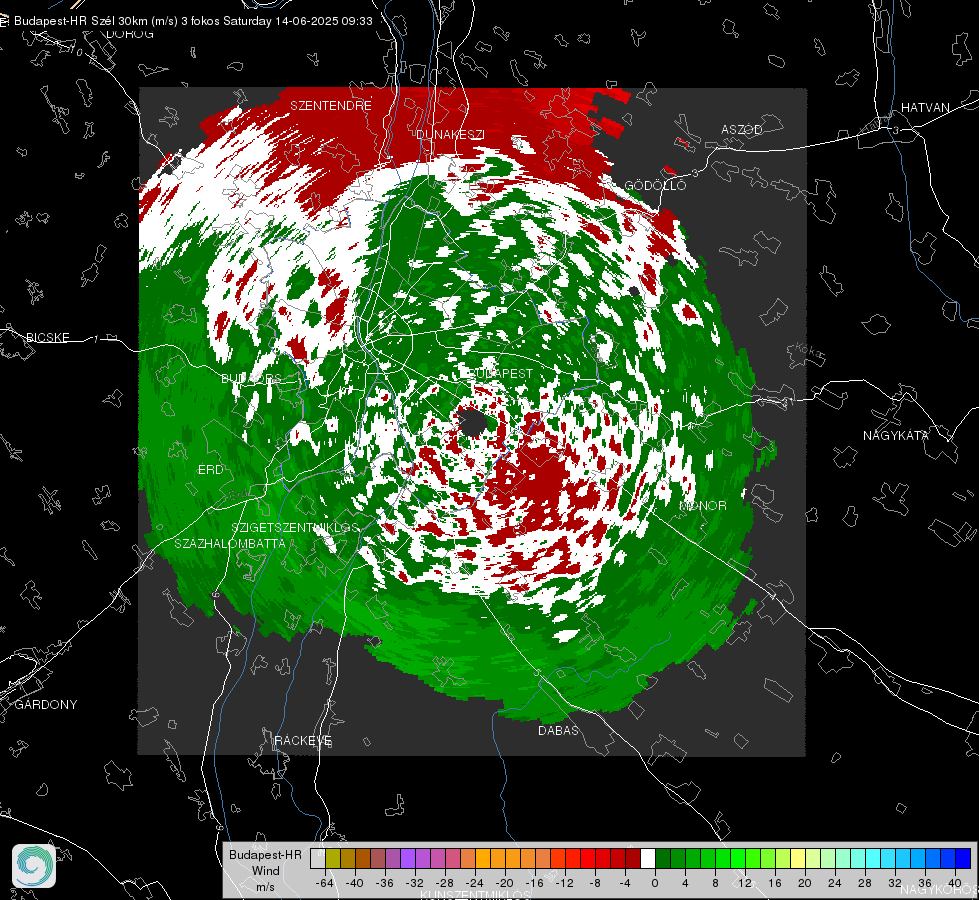Click the SZIGETSZENTMIKLÓS town label
Image resolution: width=979 pixels, height=900 pixels.
coord(295,527)
